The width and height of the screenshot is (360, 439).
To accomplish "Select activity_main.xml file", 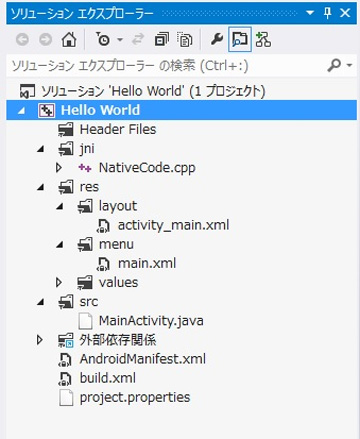I will coord(173,225).
